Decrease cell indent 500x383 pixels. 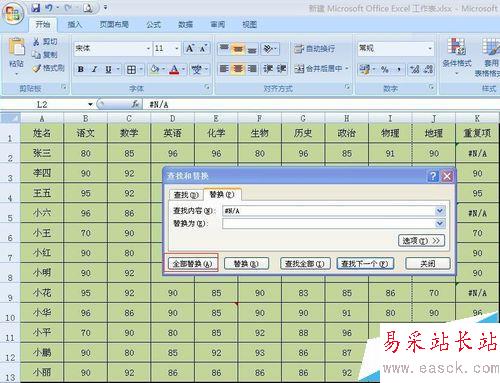(x=268, y=69)
